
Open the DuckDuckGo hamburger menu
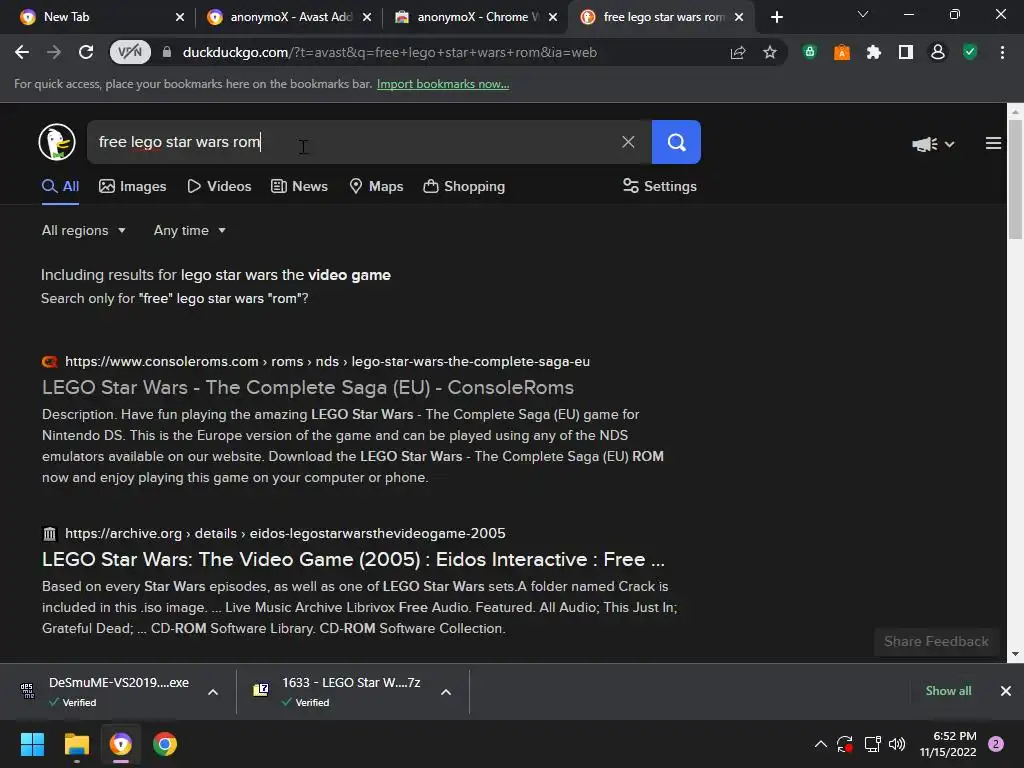coord(993,143)
